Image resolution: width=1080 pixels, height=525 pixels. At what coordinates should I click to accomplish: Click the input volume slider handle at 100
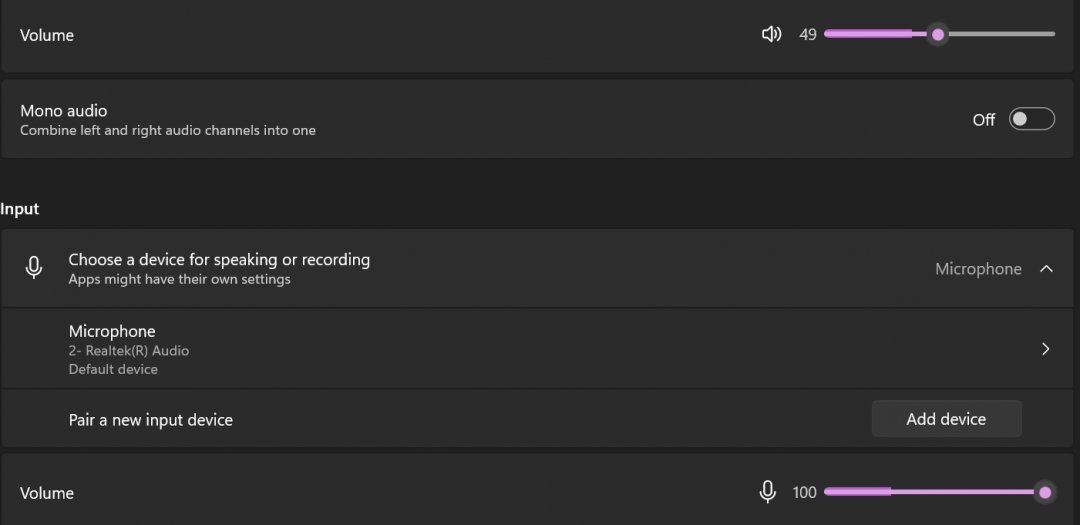(x=1045, y=492)
